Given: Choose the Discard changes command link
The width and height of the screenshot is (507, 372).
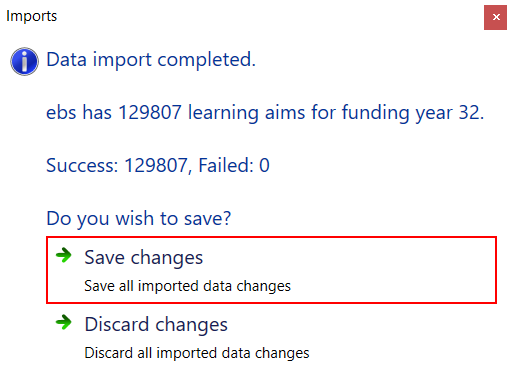Looking at the screenshot, I should click(271, 337).
